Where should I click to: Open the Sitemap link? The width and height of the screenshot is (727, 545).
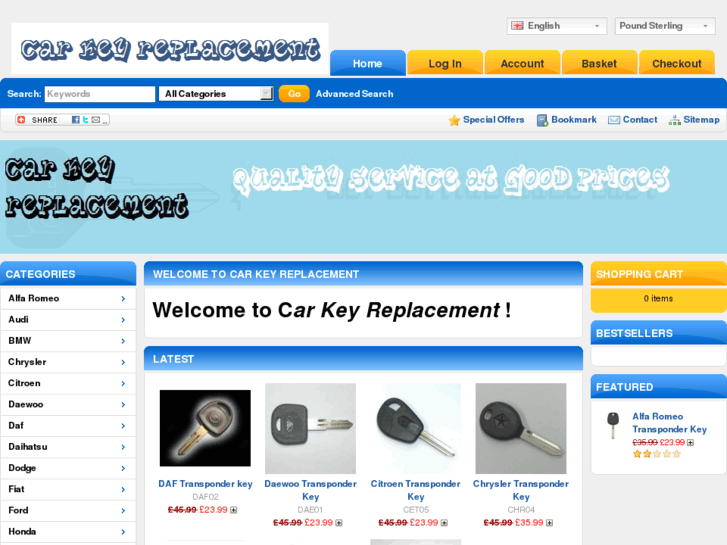tap(701, 120)
